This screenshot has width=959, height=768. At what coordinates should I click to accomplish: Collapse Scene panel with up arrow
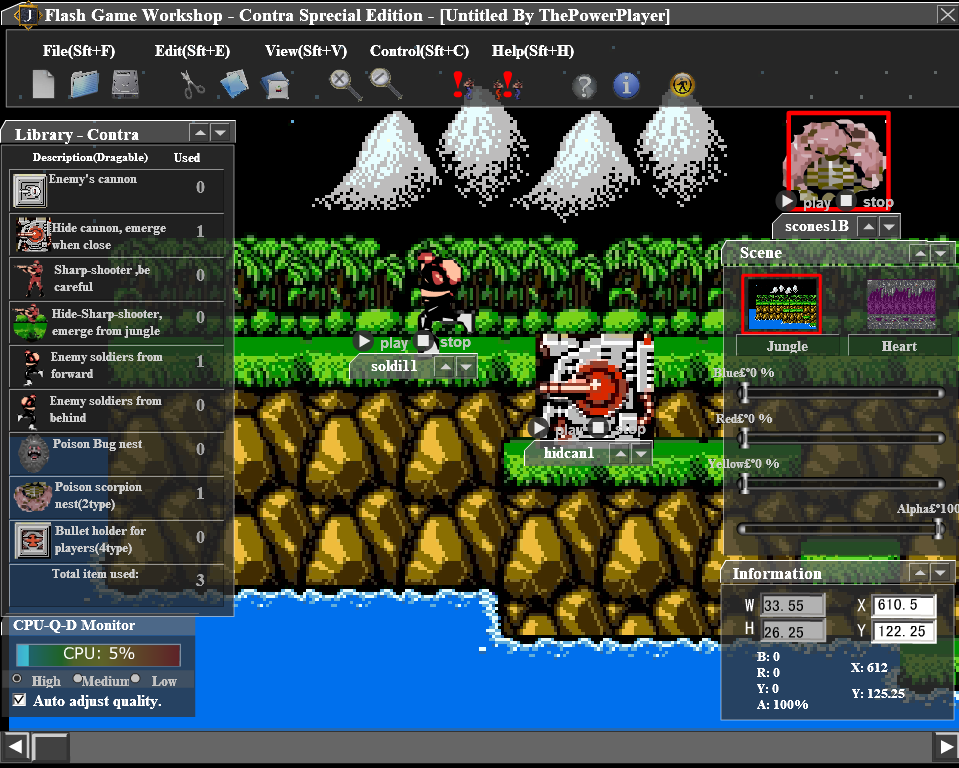920,253
